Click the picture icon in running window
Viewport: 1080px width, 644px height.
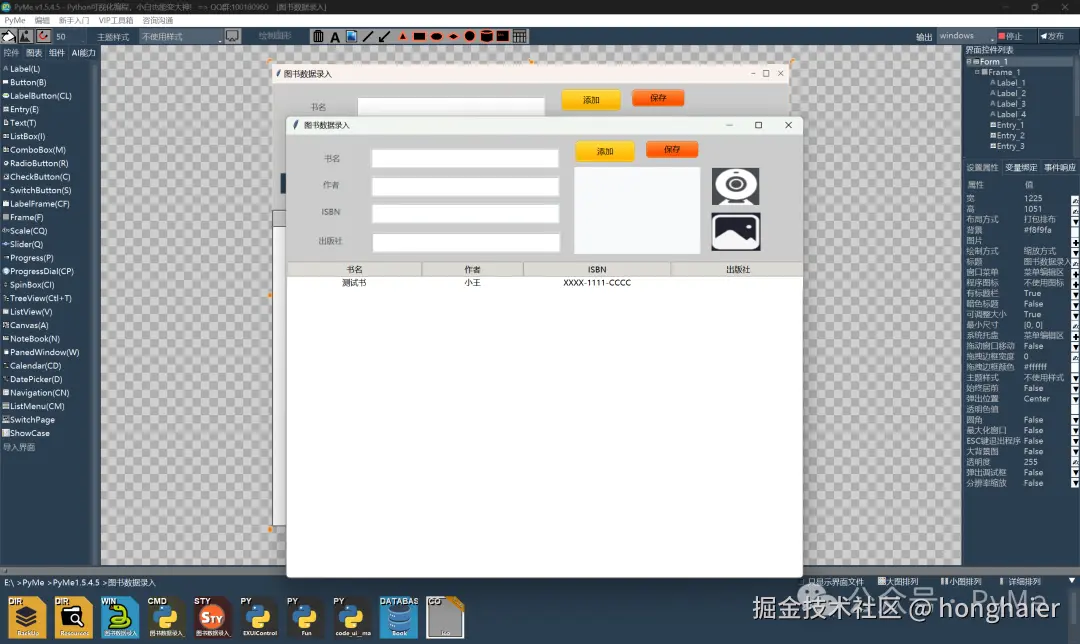tap(736, 231)
